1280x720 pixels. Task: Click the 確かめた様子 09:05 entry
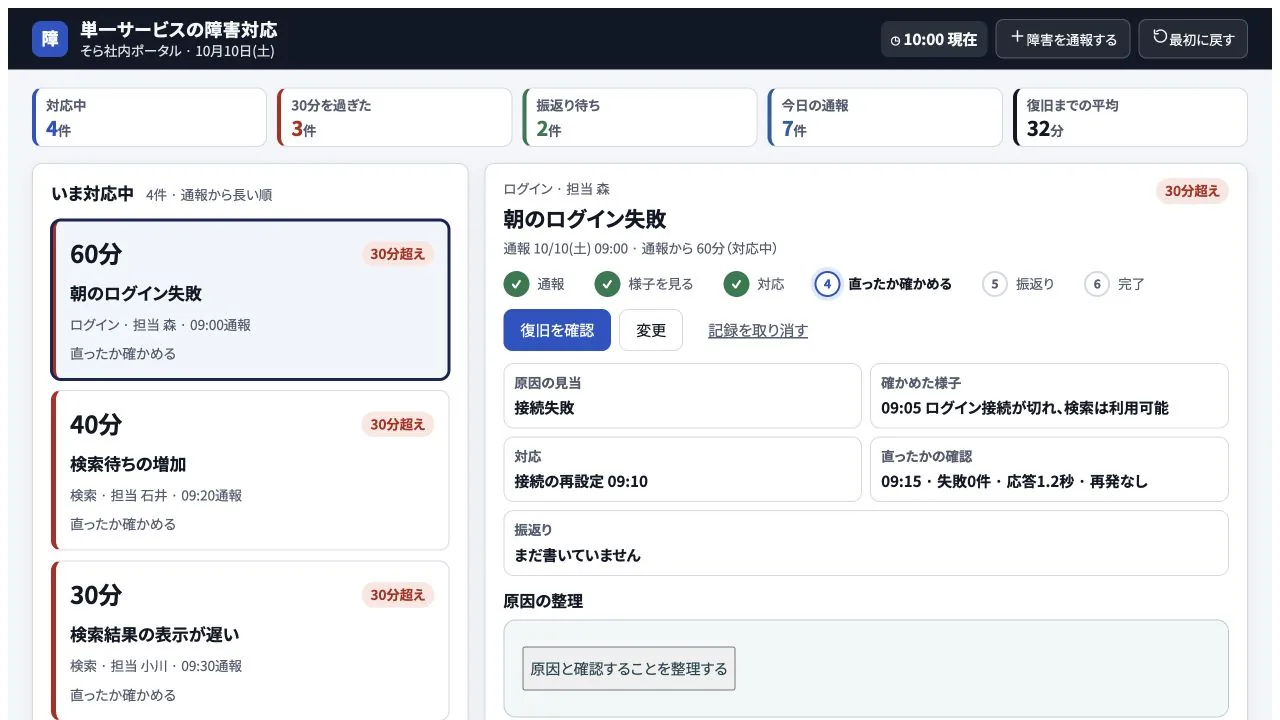point(1049,395)
